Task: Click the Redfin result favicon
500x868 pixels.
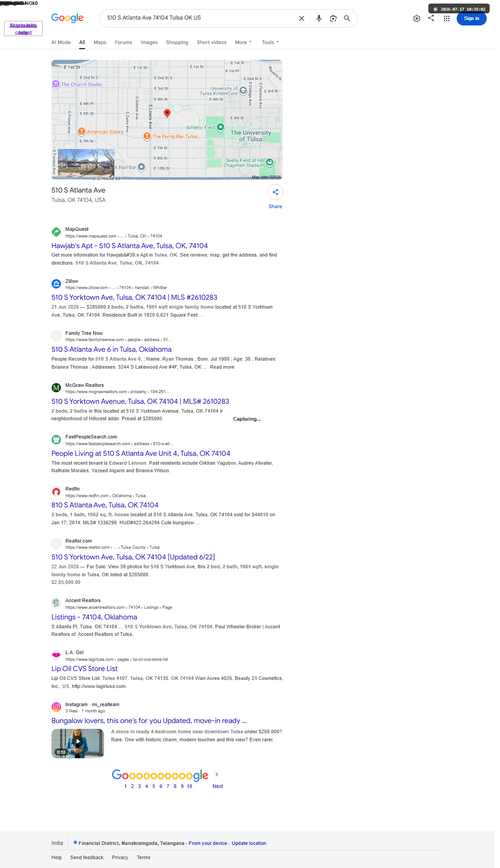Action: [56, 492]
